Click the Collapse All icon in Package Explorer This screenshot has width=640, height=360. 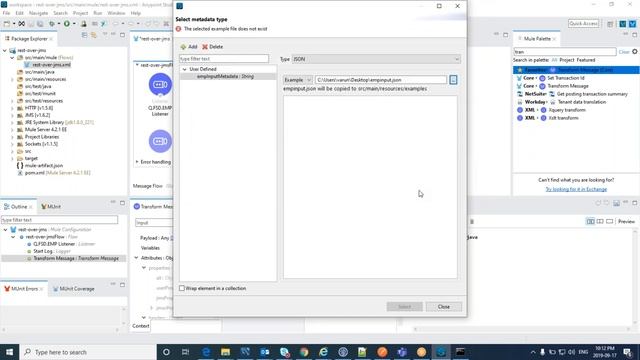pyautogui.click(x=84, y=36)
